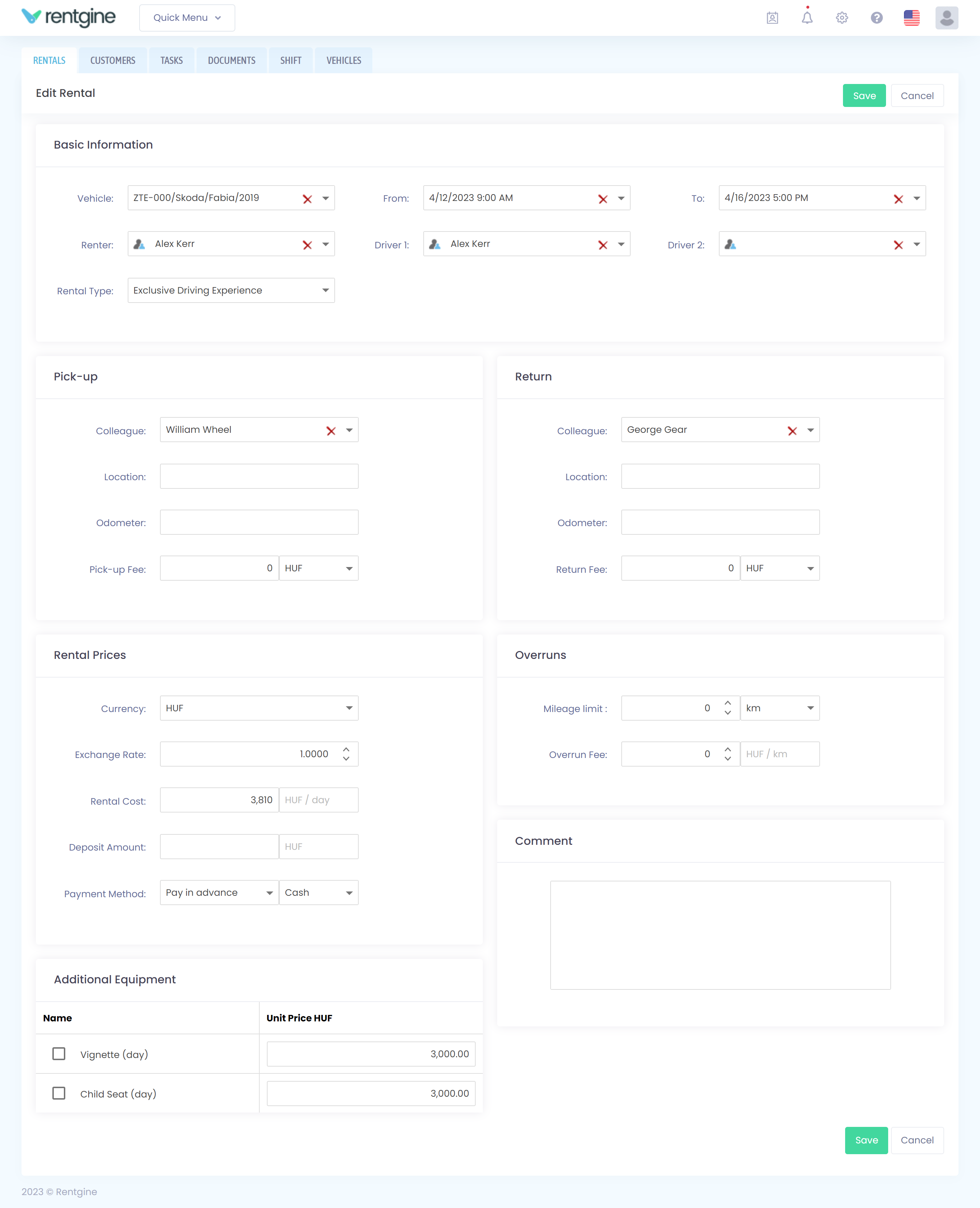
Task: Clear the selected Vehicle with red X
Action: point(307,199)
